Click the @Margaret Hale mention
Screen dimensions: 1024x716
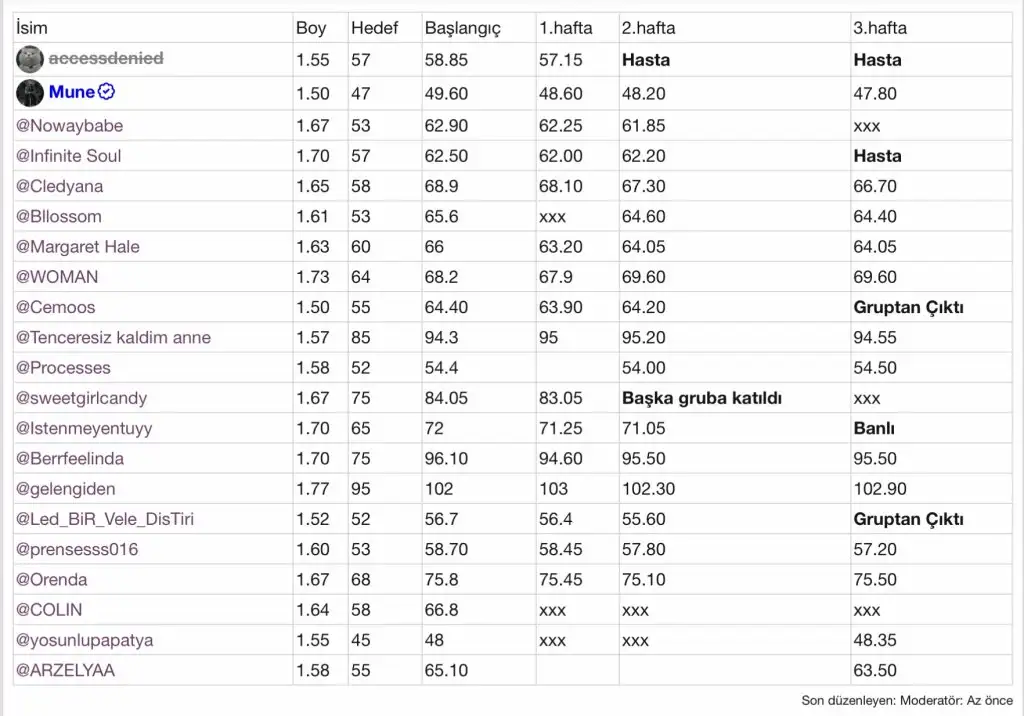pos(77,247)
